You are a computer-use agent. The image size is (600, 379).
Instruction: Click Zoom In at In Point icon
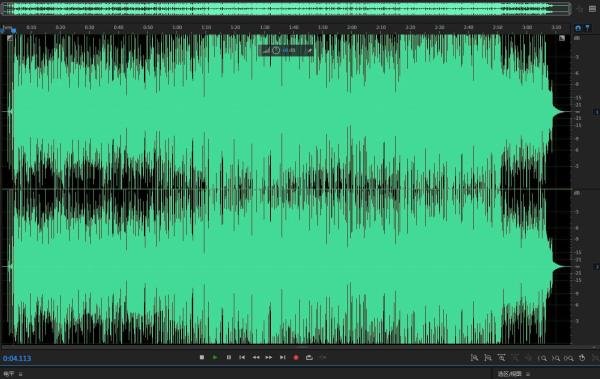(x=542, y=358)
